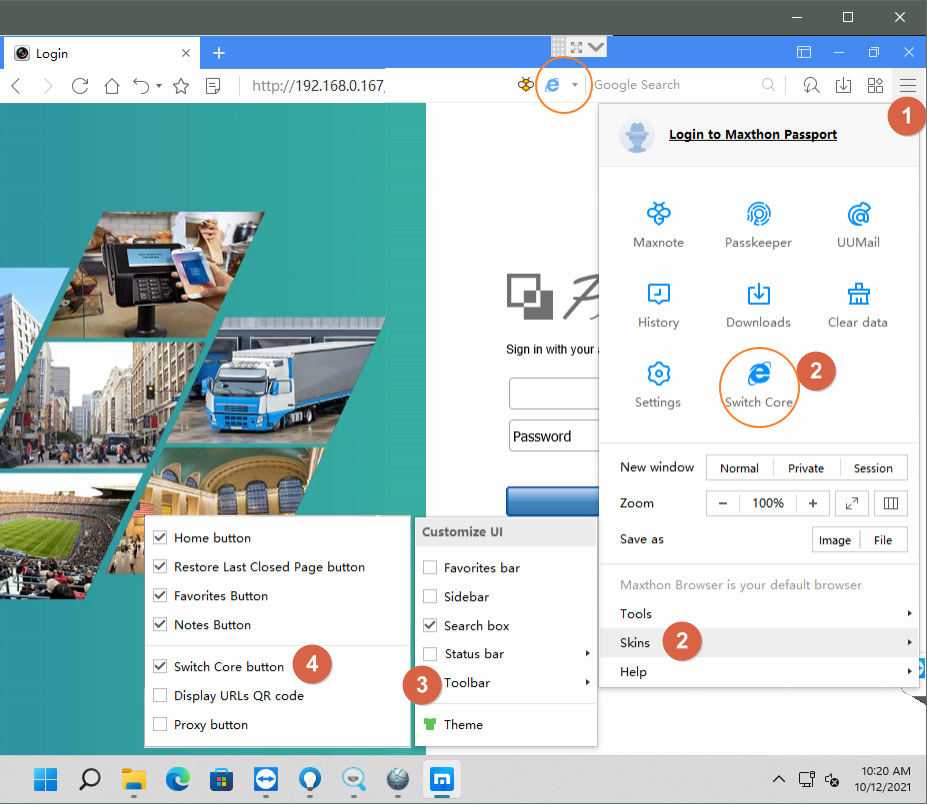Image resolution: width=927 pixels, height=804 pixels.
Task: Open the Toolbar submenu item
Action: [467, 683]
